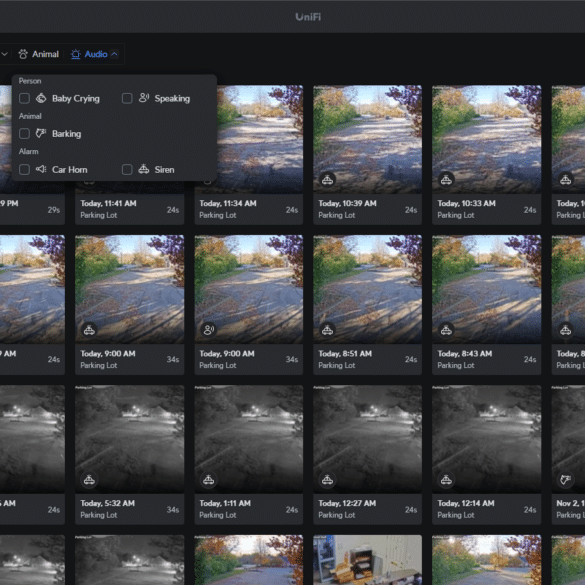Click the Siren icon in dropdown
This screenshot has width=585, height=585.
point(144,169)
